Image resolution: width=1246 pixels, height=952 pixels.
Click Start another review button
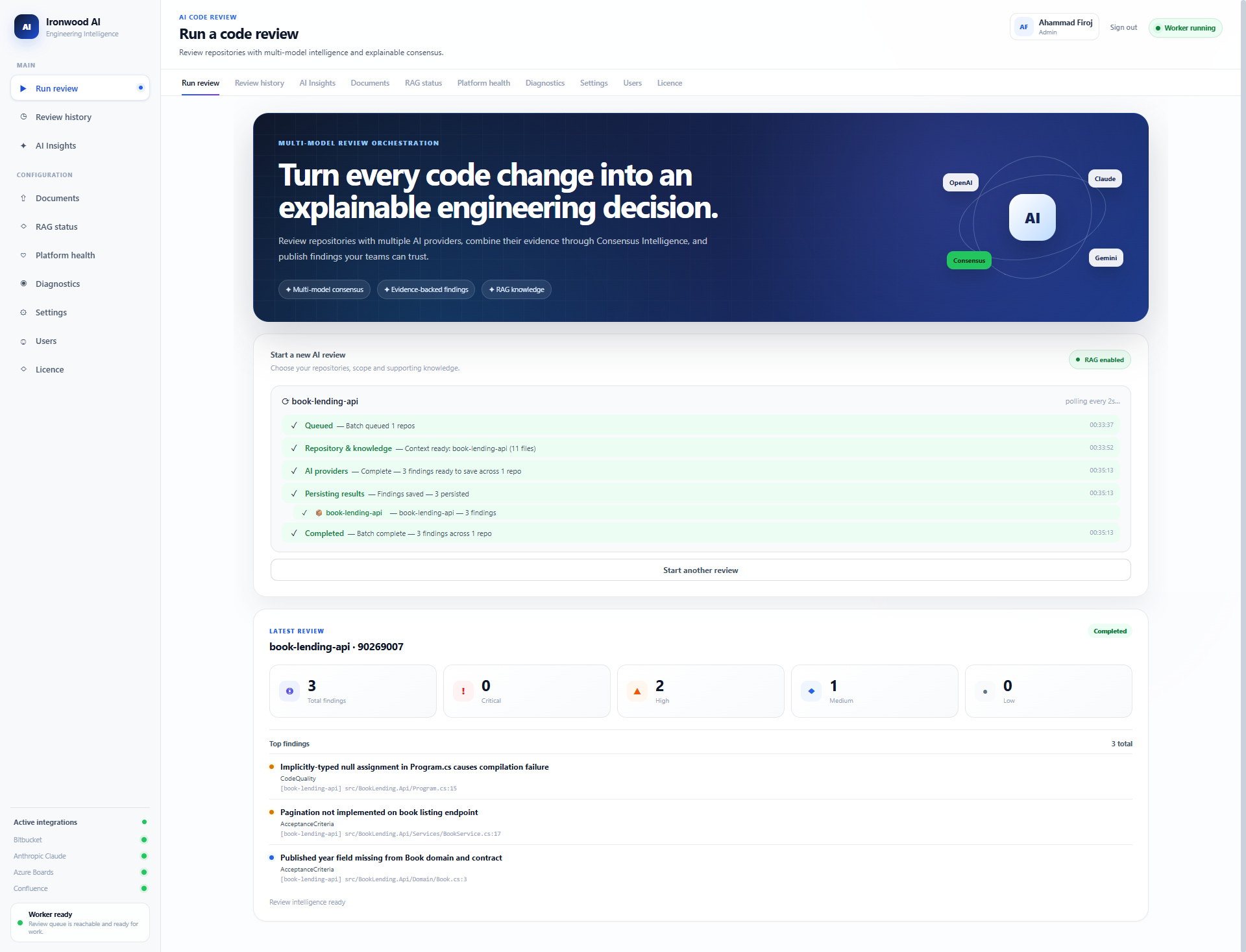click(701, 570)
